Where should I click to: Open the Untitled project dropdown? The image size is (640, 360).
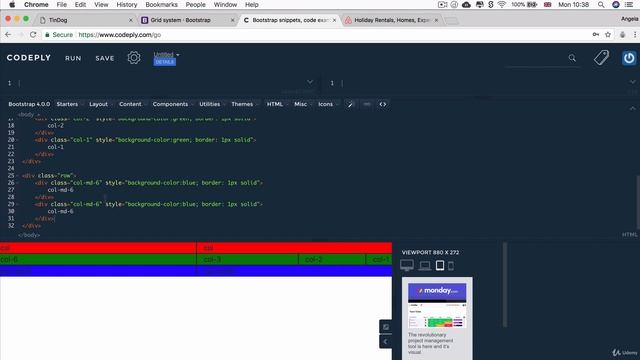pyautogui.click(x=166, y=54)
